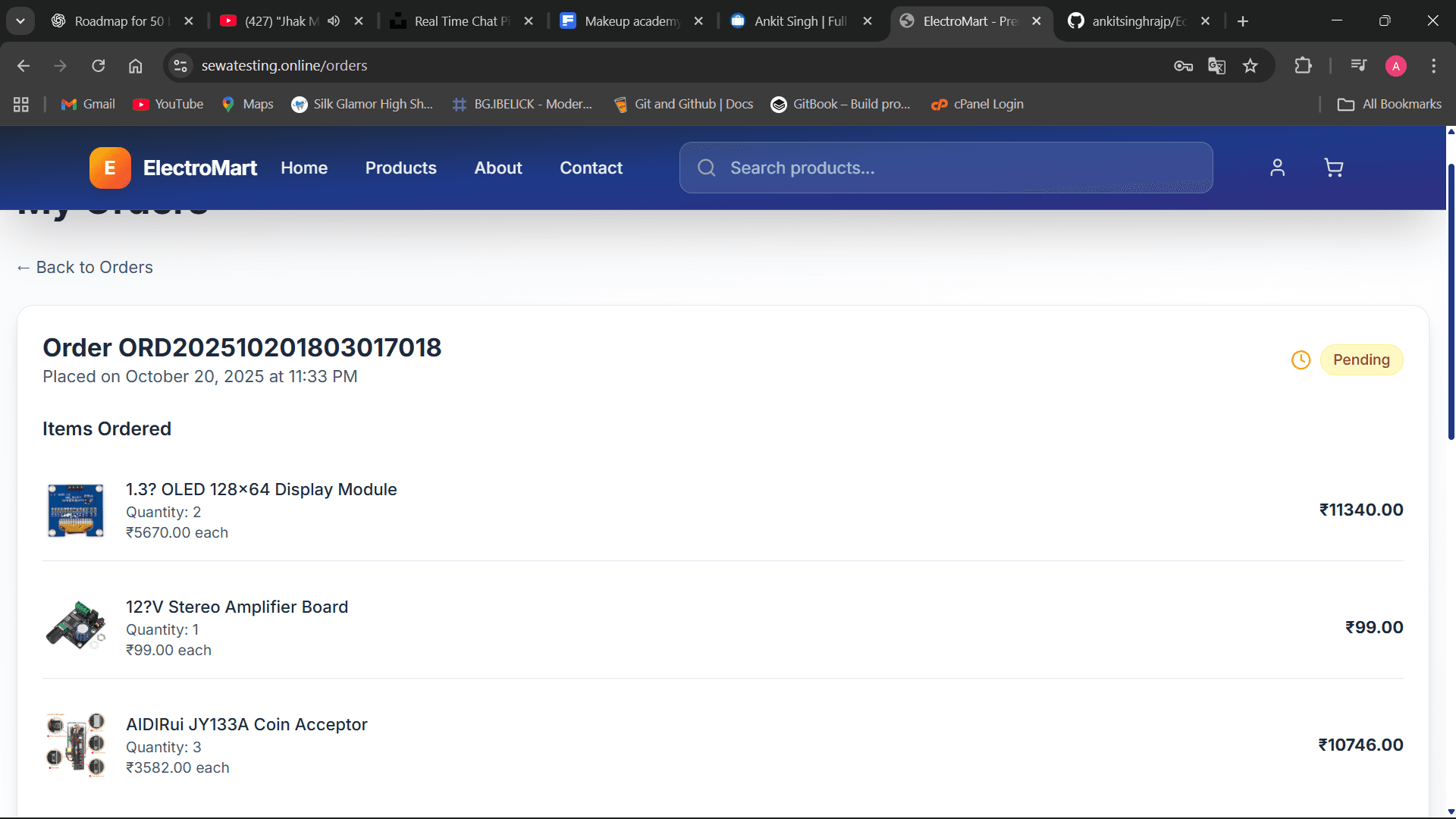1456x819 pixels.
Task: Open the browser extensions puzzle icon
Action: point(1303,66)
